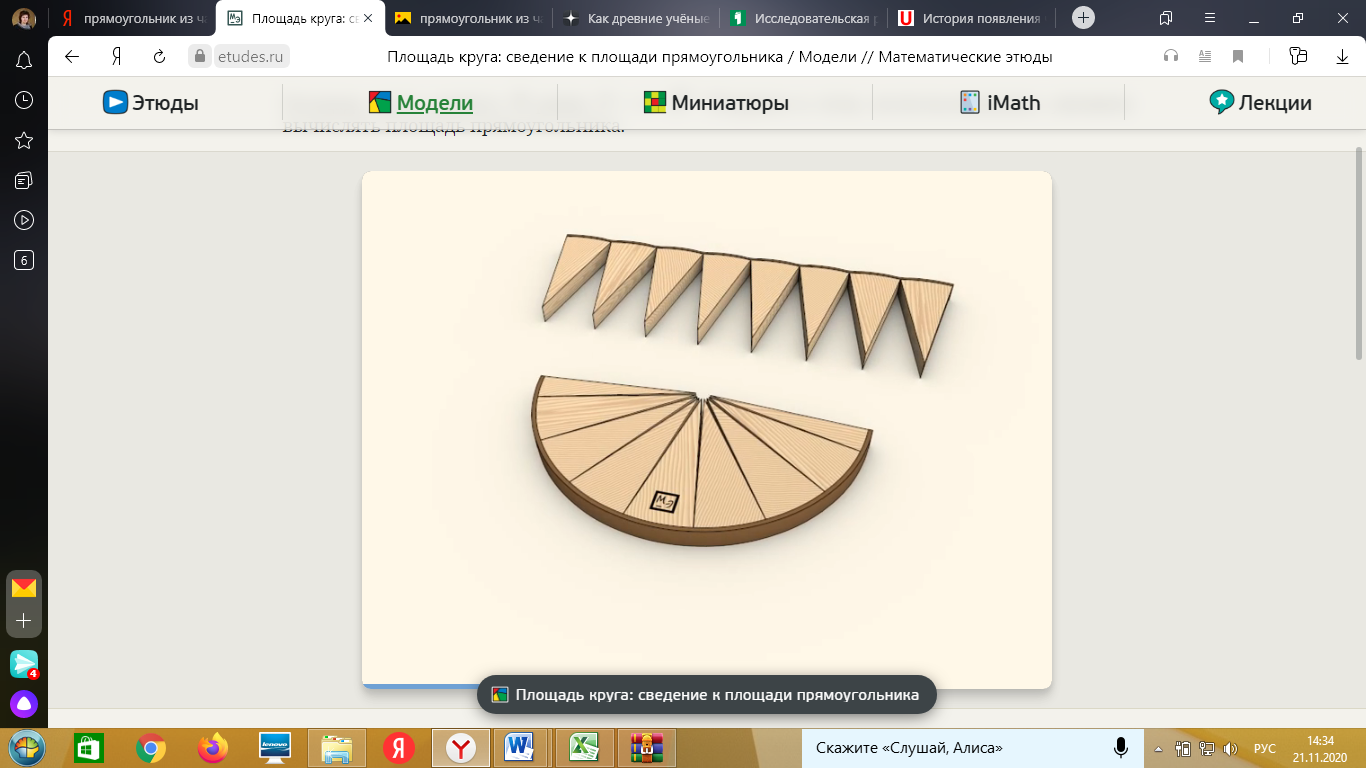Add a sidebar app with the plus button

[24, 621]
